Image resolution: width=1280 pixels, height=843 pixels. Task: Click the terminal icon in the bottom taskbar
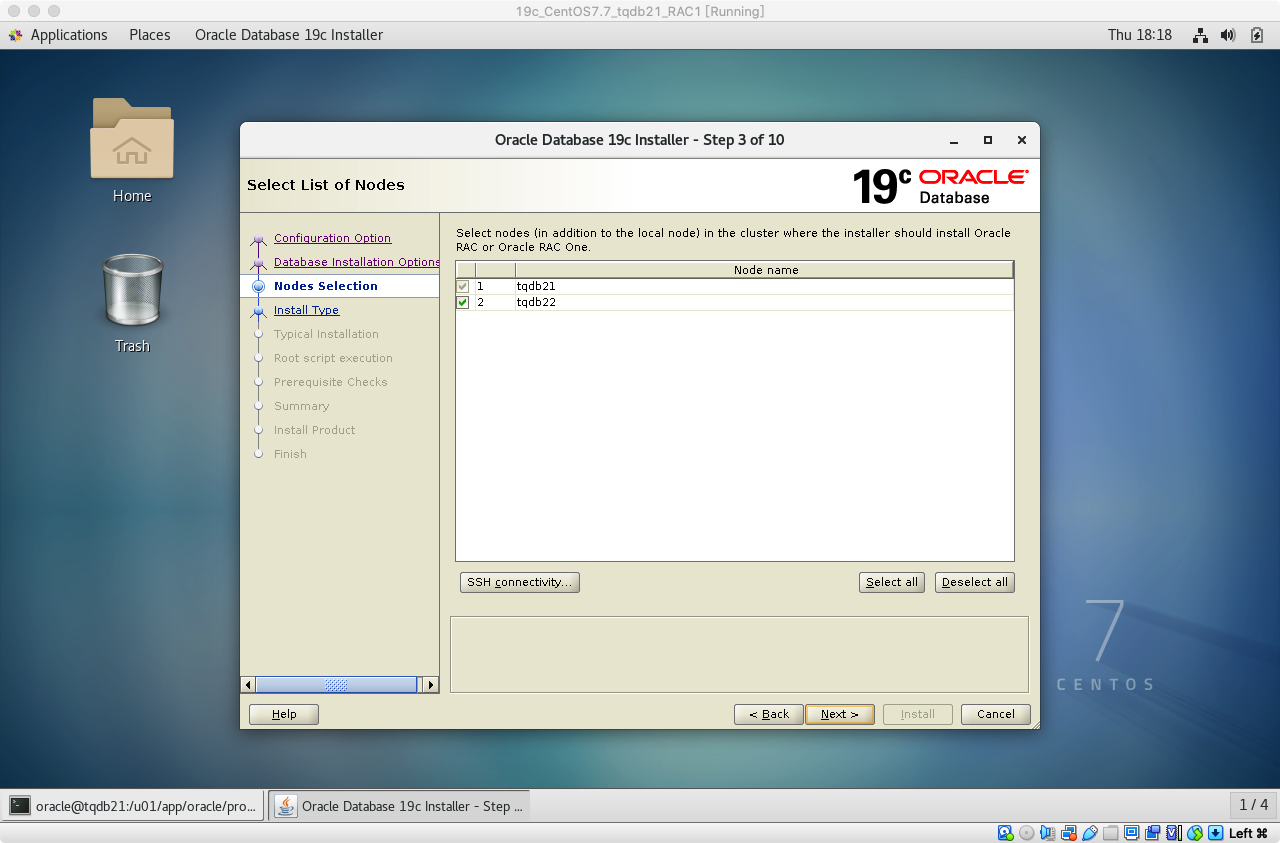[x=20, y=805]
